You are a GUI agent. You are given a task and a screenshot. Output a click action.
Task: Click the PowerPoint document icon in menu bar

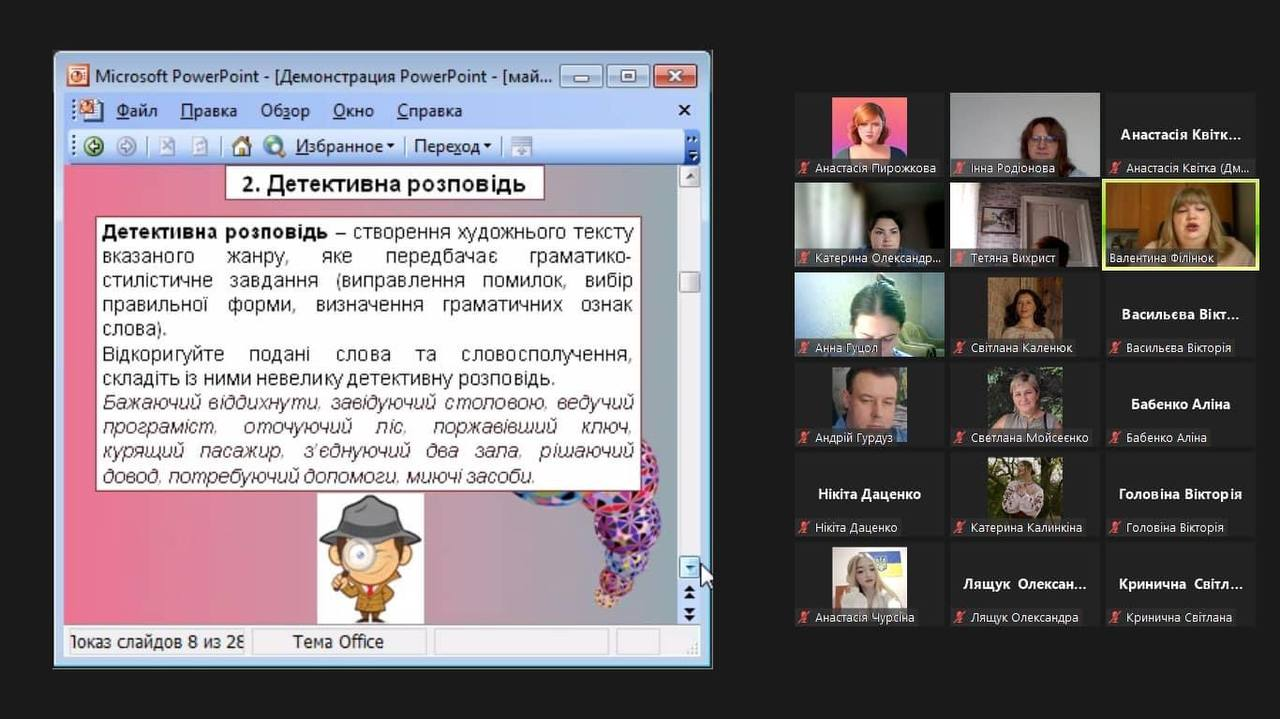91,110
